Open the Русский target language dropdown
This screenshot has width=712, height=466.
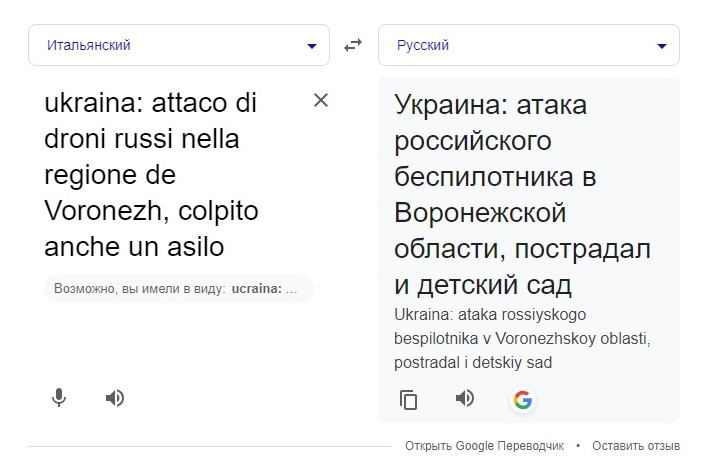tap(528, 45)
